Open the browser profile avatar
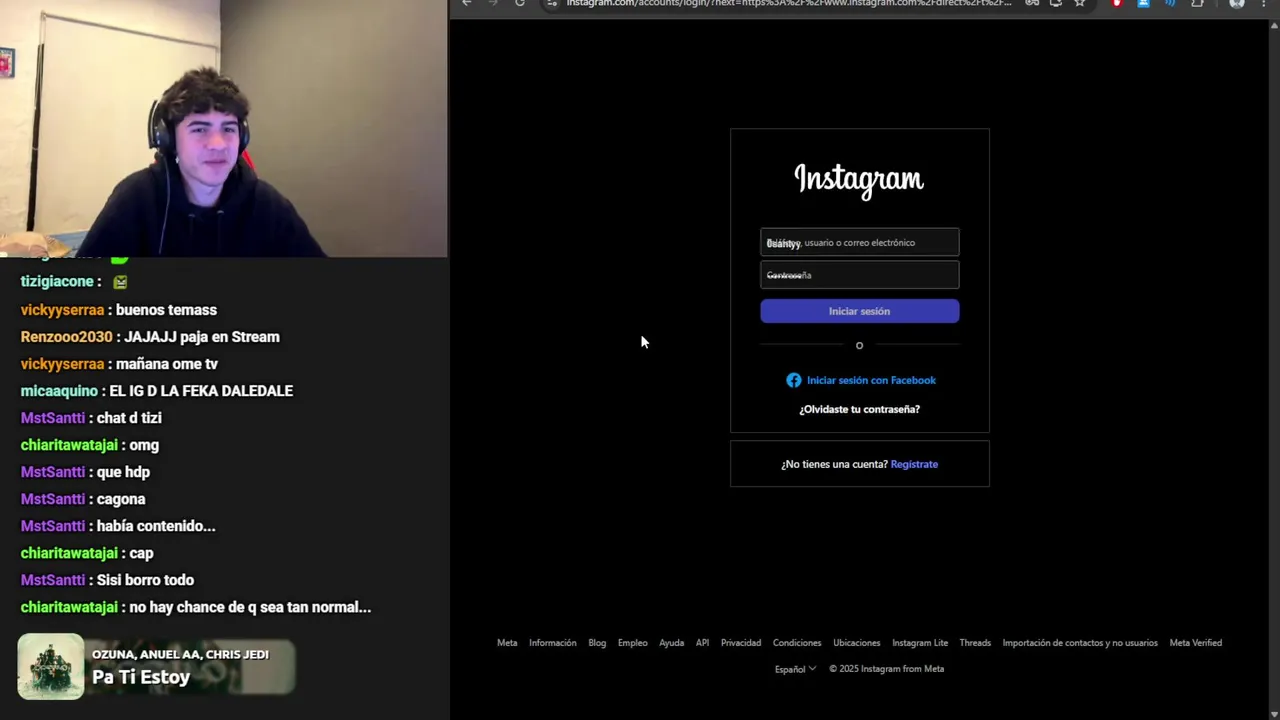 (x=1237, y=4)
